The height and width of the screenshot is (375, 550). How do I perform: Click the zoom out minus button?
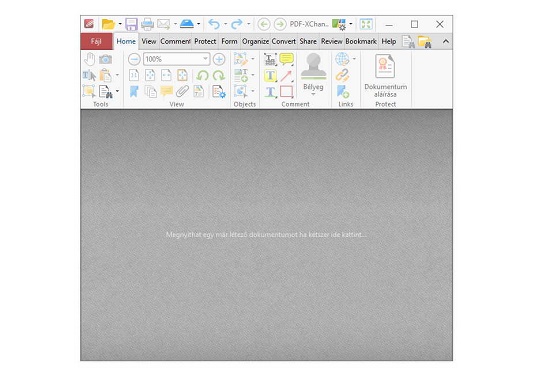point(134,59)
